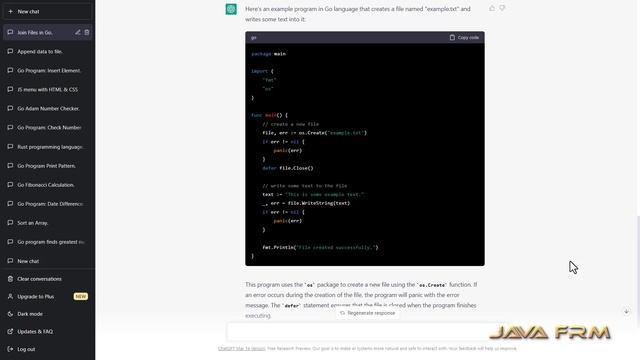Image resolution: width=640 pixels, height=360 pixels.
Task: Click the yellow NEW badge
Action: coord(80,296)
